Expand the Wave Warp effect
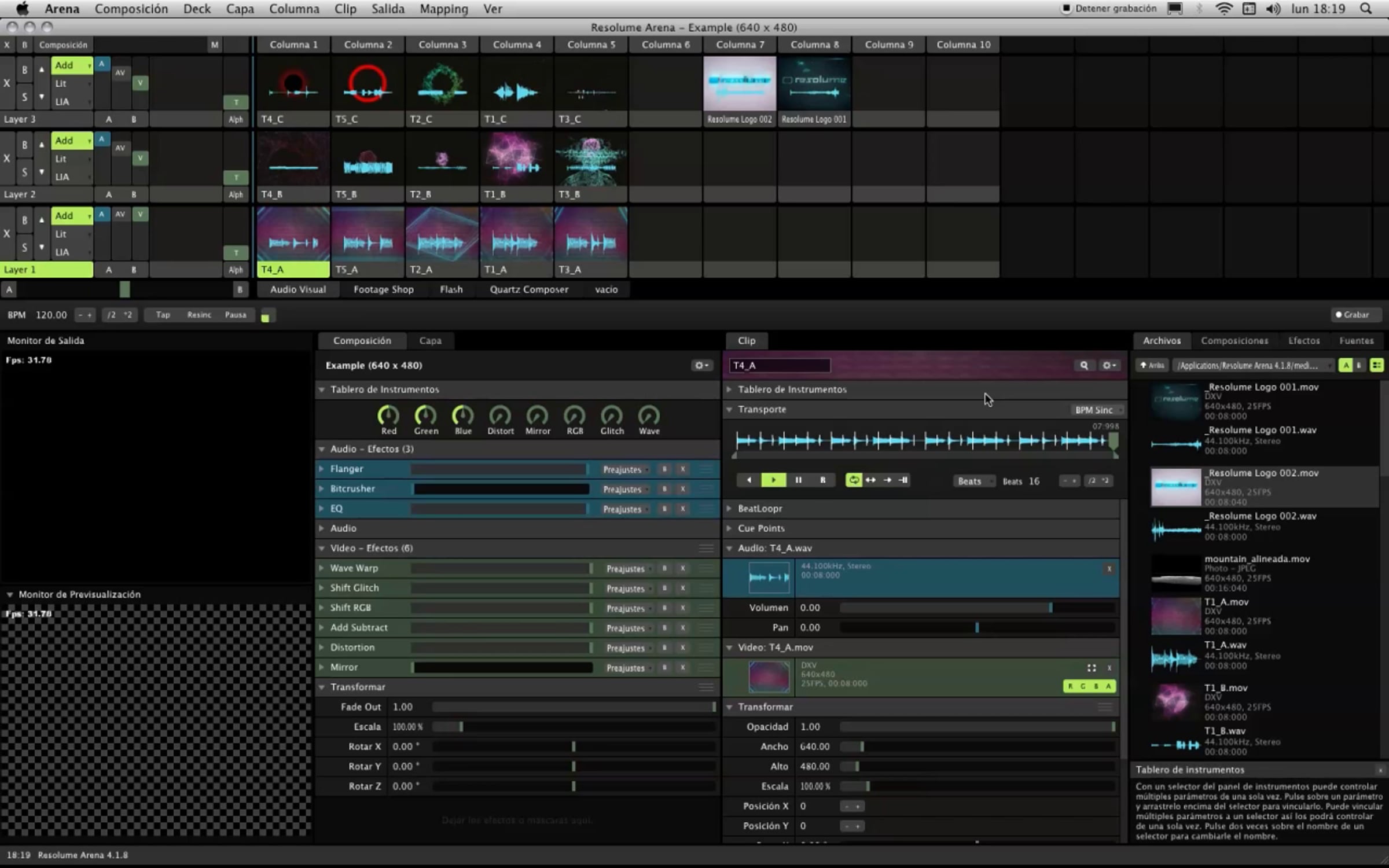 [322, 568]
